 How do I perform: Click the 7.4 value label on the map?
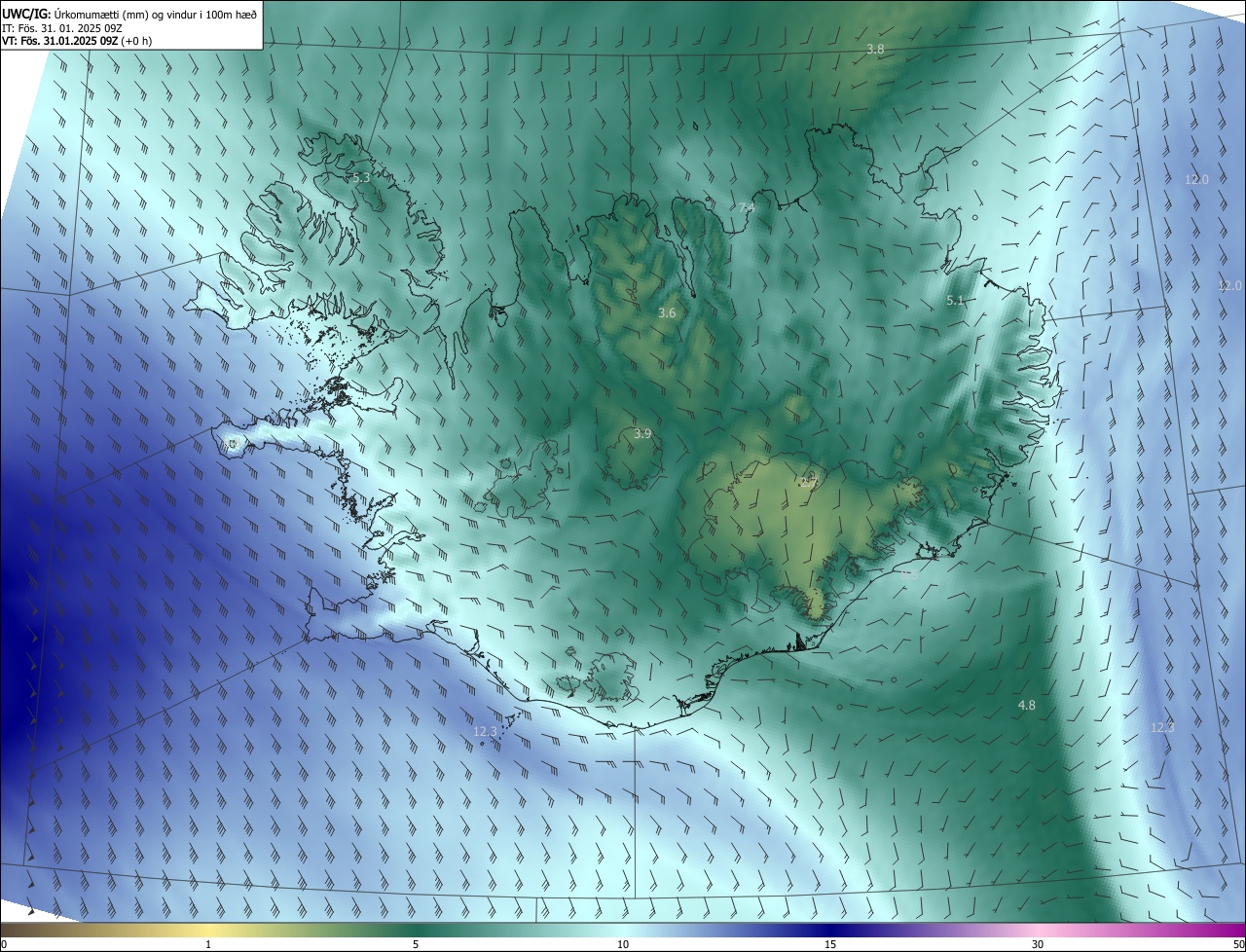tap(747, 208)
